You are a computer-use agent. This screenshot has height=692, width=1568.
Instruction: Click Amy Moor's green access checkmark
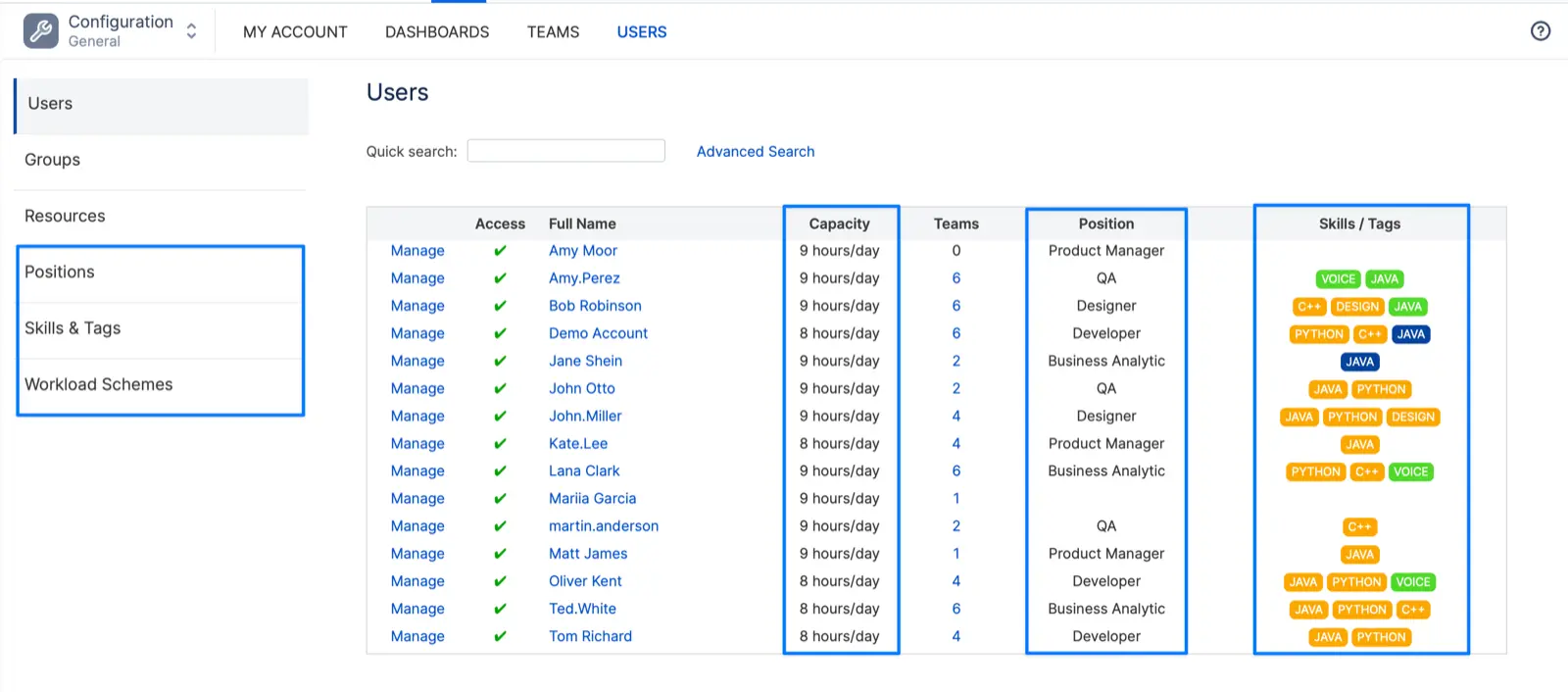pos(500,251)
